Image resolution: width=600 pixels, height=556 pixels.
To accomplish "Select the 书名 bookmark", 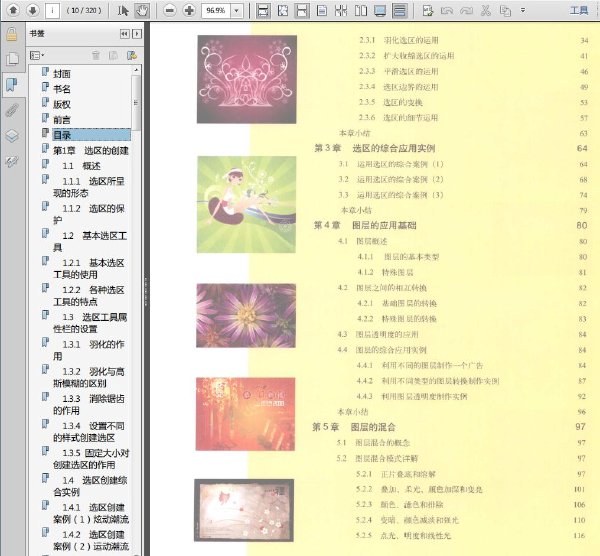I will pyautogui.click(x=62, y=89).
